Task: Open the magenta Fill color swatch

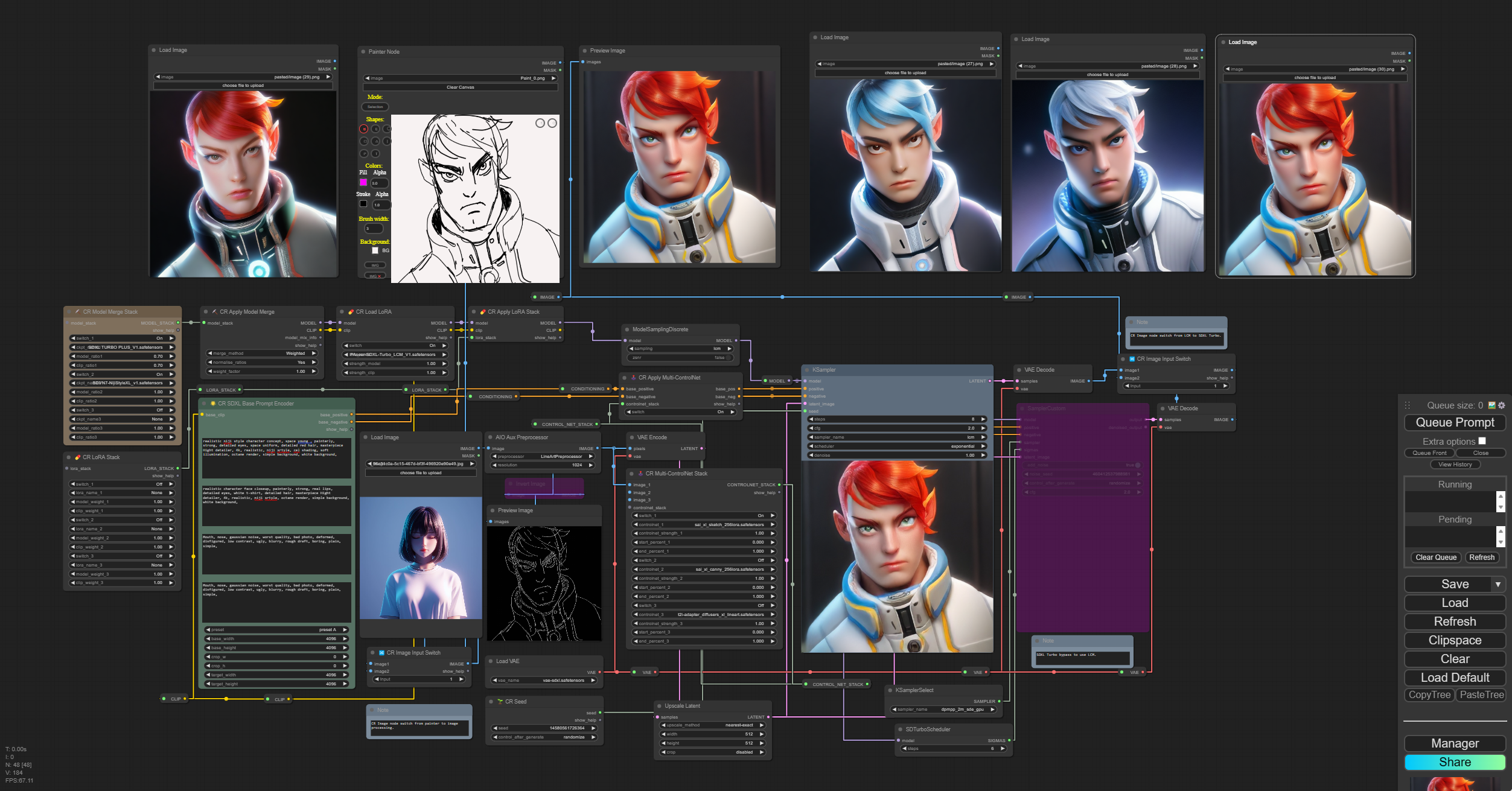Action: [363, 182]
